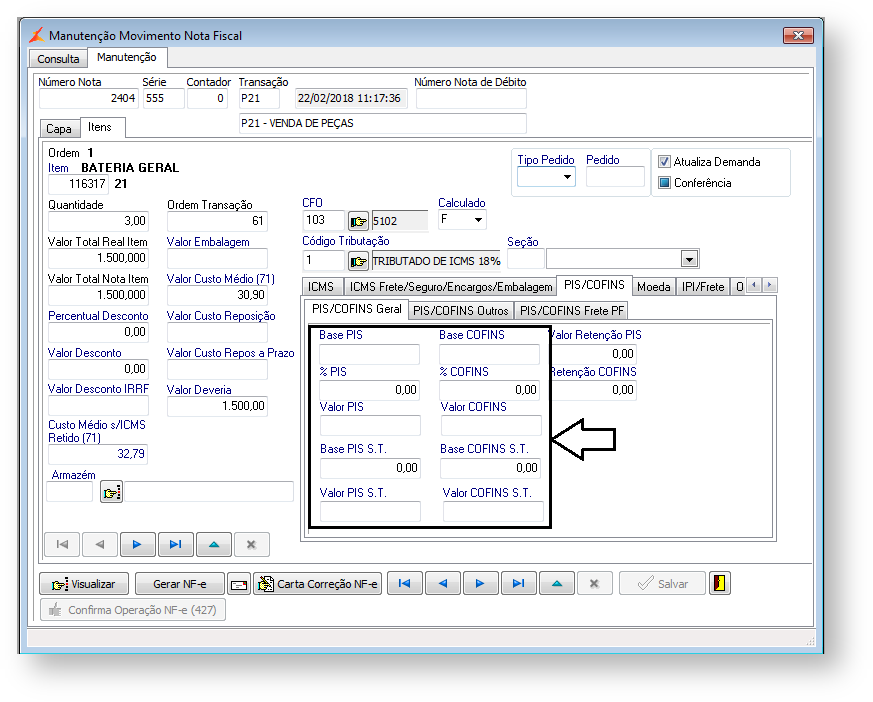
Task: Click the small card icon after Gerar NF-e
Action: (x=239, y=584)
